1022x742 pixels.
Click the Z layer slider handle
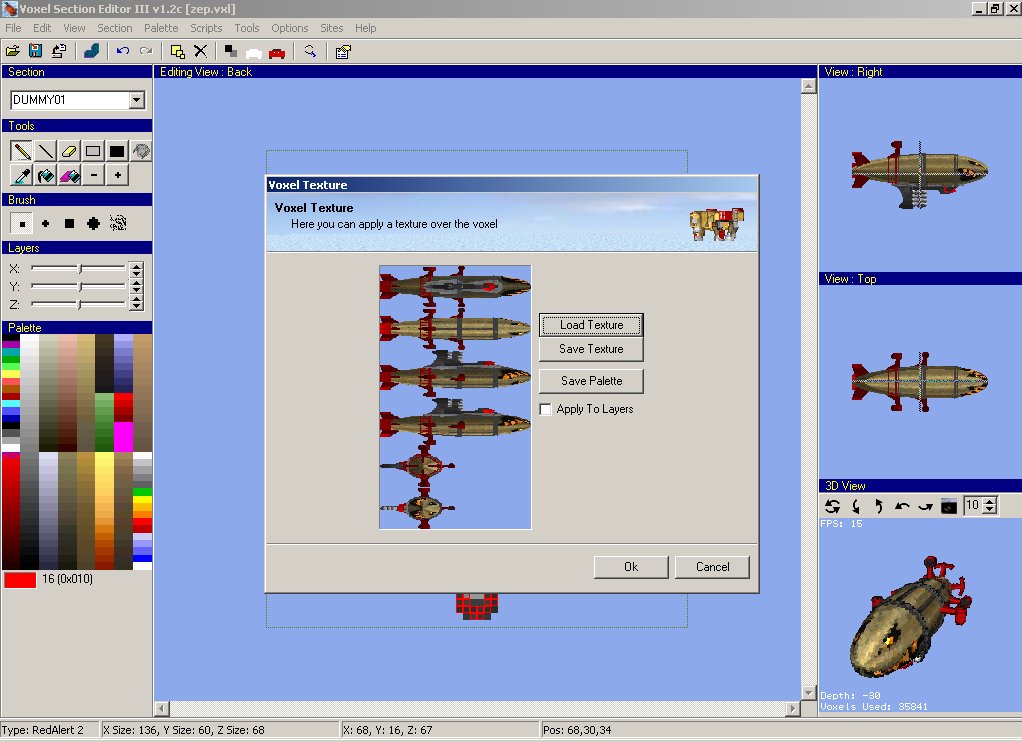[79, 304]
